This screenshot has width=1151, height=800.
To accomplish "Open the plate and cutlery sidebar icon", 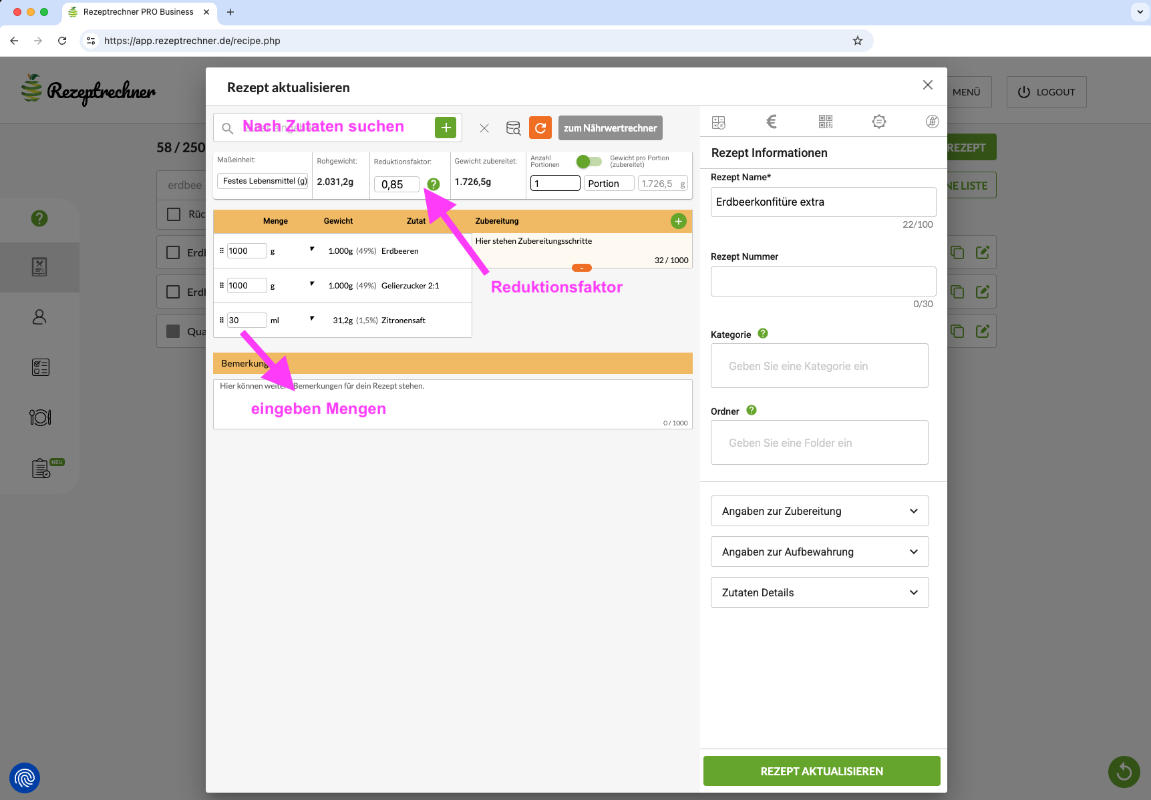I will pyautogui.click(x=40, y=418).
